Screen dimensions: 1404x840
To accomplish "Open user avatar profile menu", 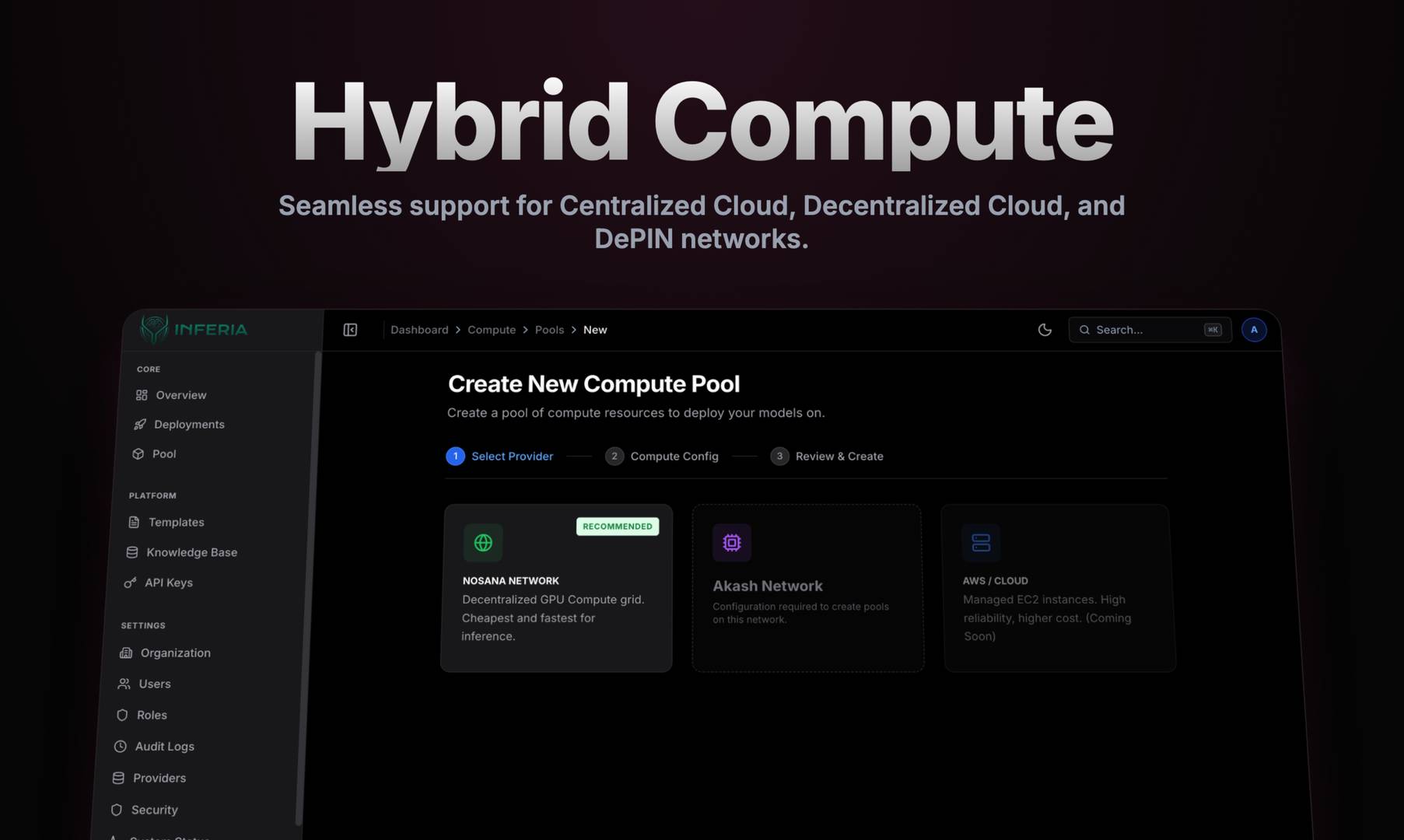I will coord(1253,330).
